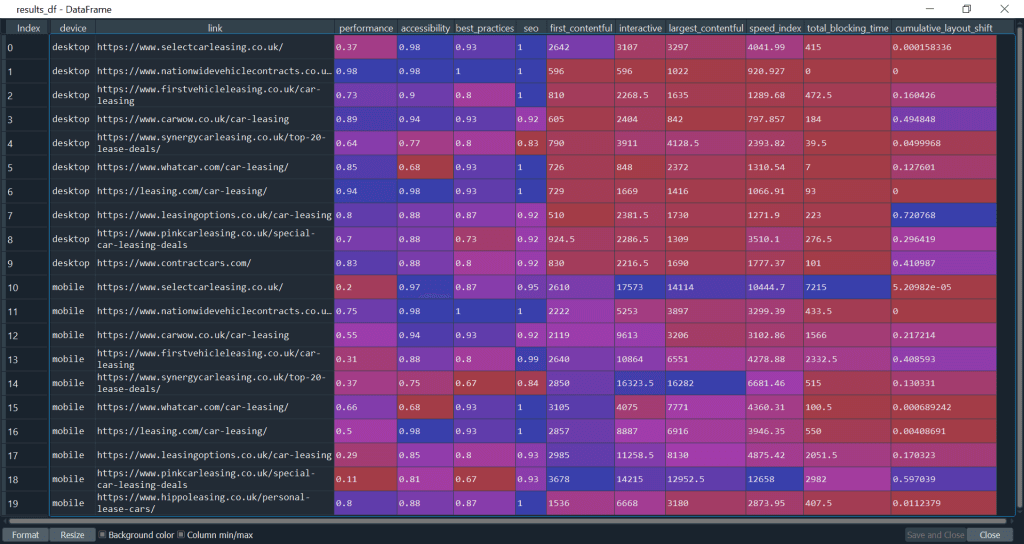The image size is (1024, 544).
Task: Select speed_index cell 4041.99
Action: coord(775,47)
